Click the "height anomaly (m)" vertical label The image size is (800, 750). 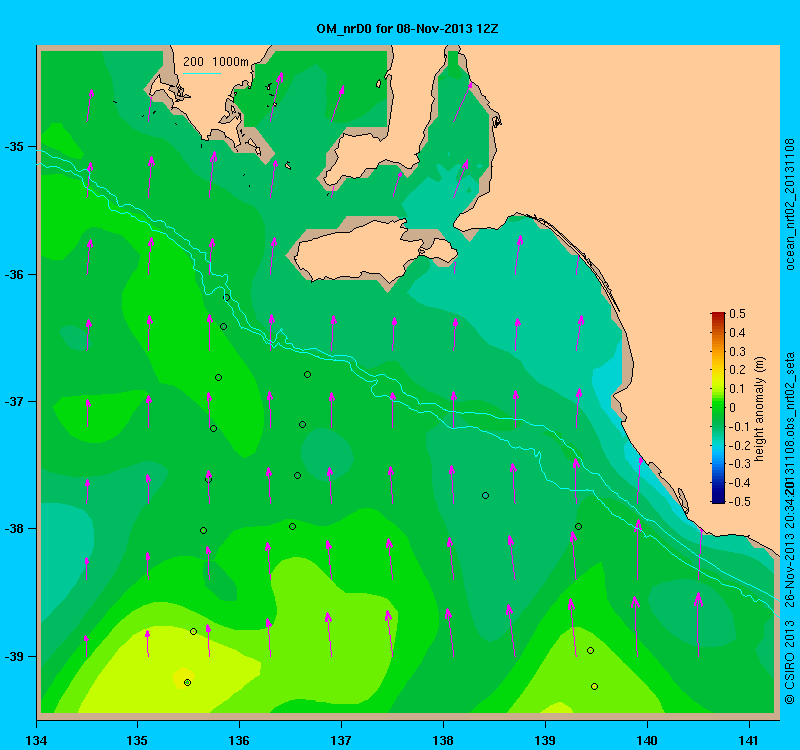[760, 409]
